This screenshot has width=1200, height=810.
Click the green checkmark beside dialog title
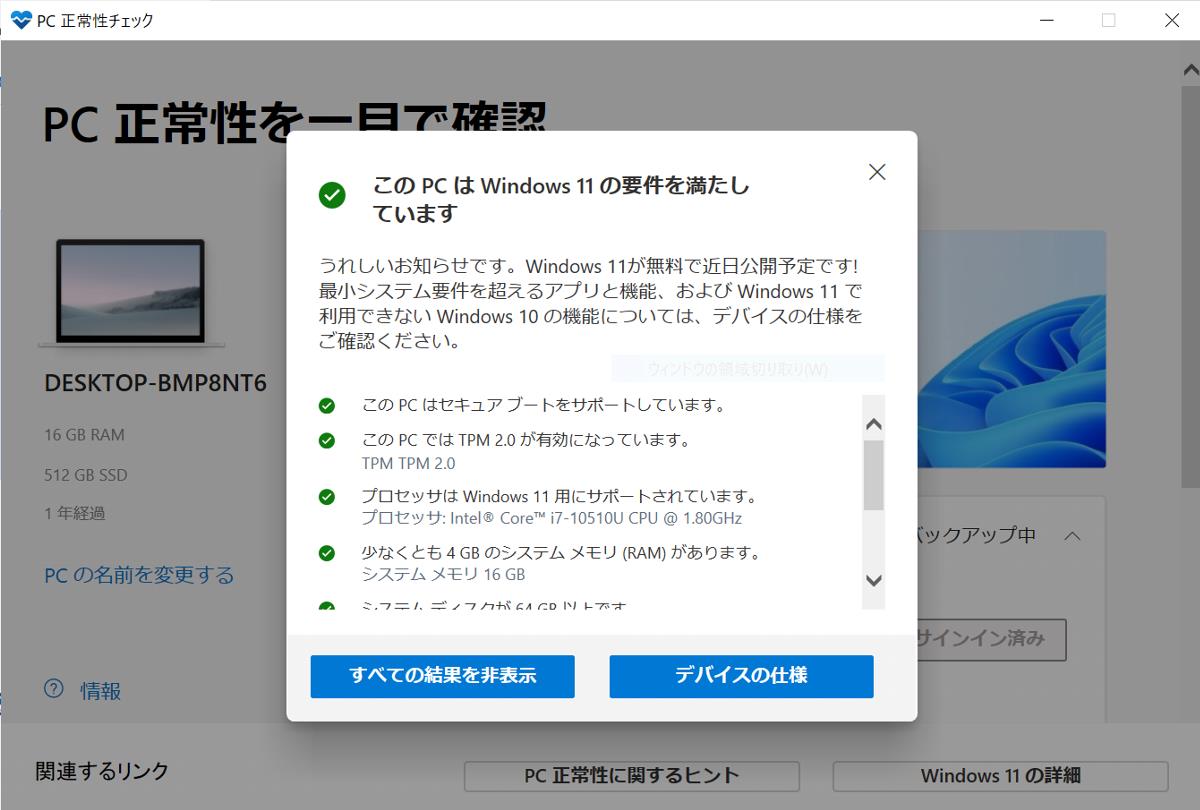pyautogui.click(x=332, y=195)
